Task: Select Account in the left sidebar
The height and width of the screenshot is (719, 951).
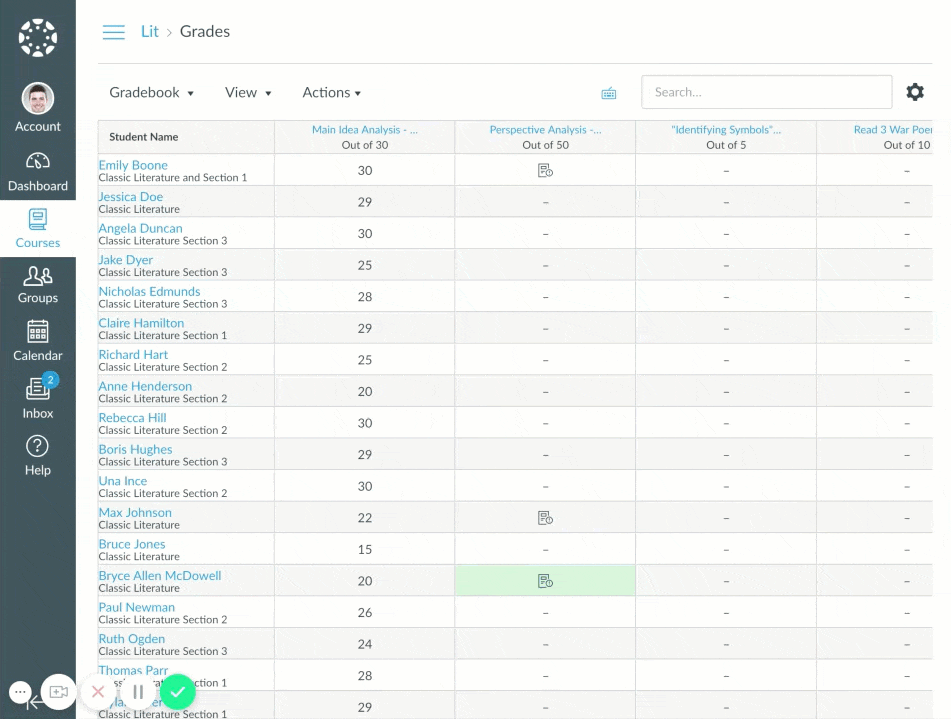Action: coord(37,105)
